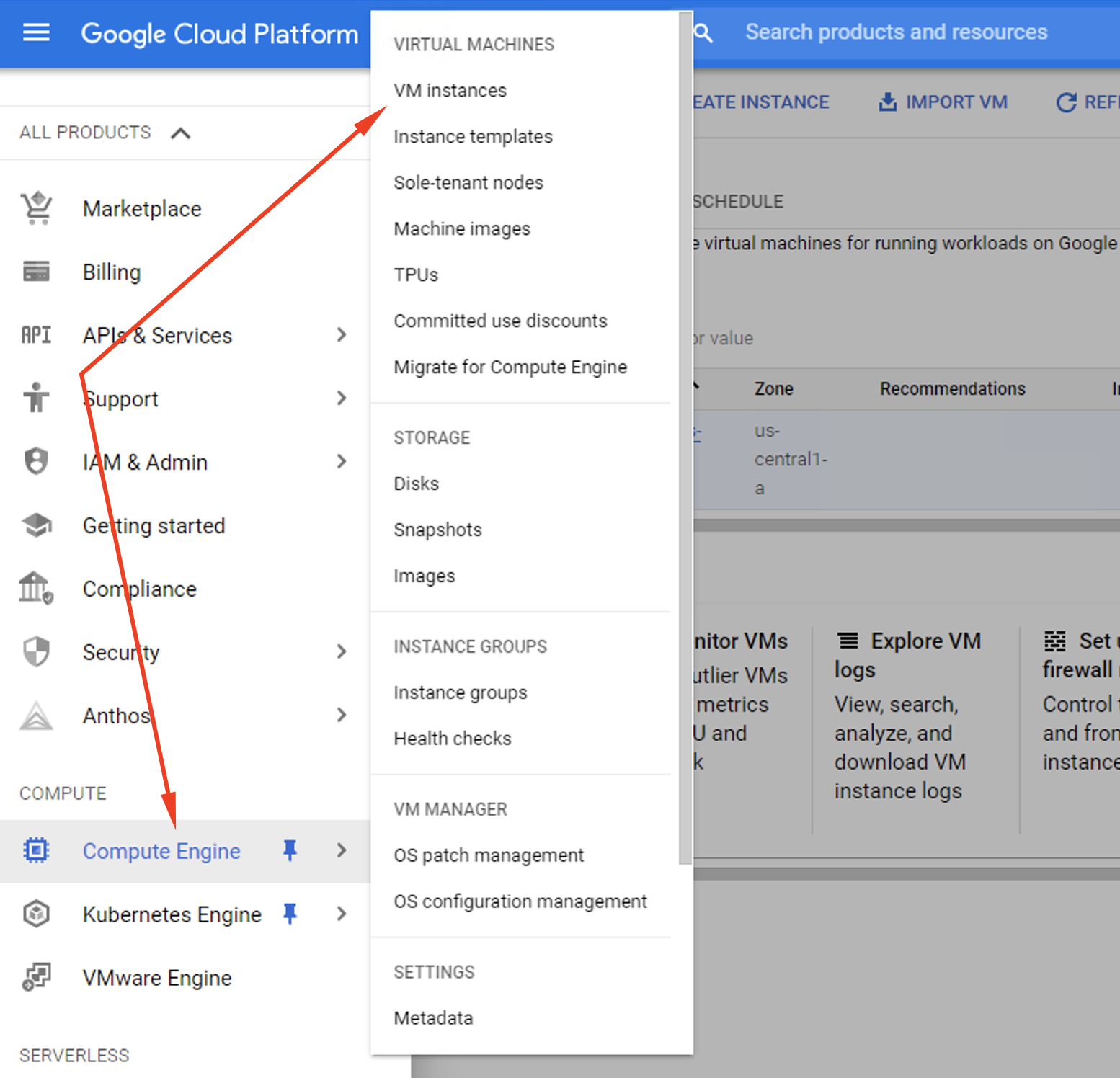Viewport: 1120px width, 1078px height.
Task: Click the Marketplace menu label
Action: point(142,209)
